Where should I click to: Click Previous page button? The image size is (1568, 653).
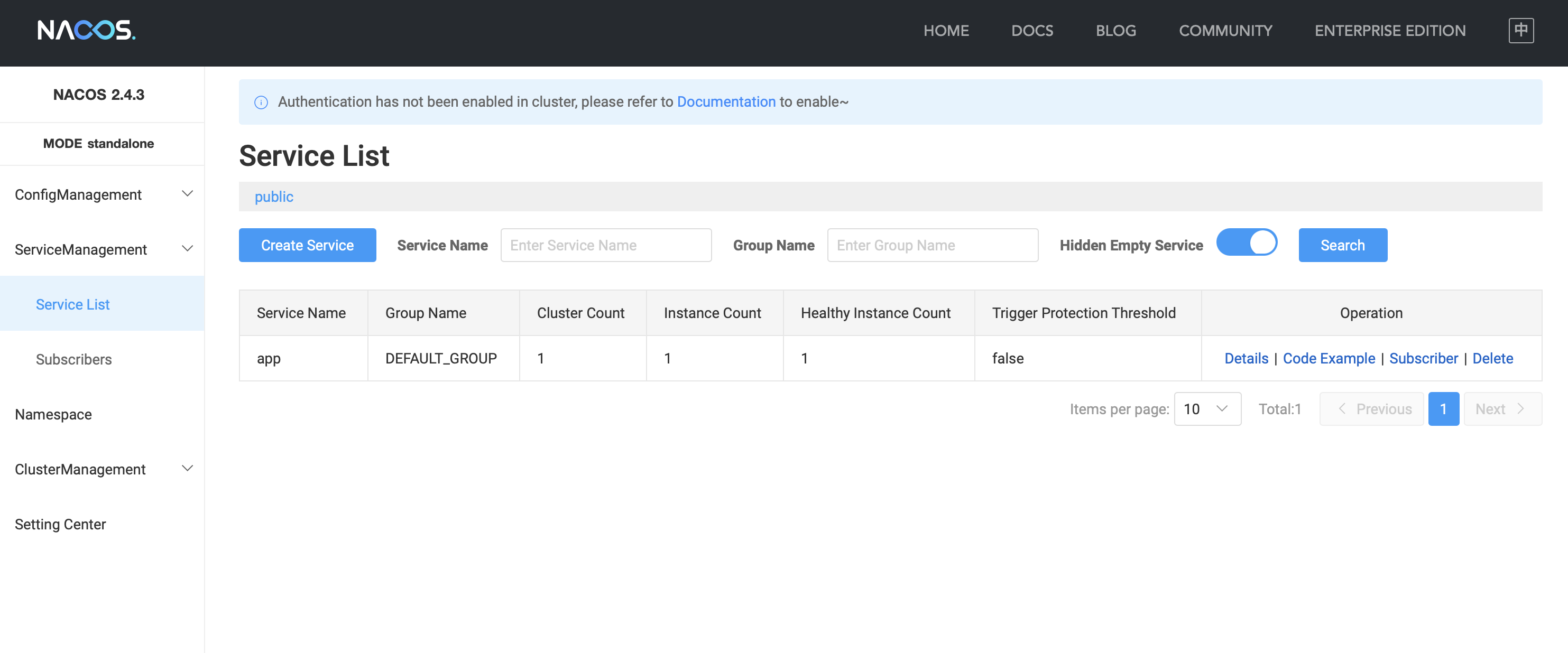point(1371,409)
